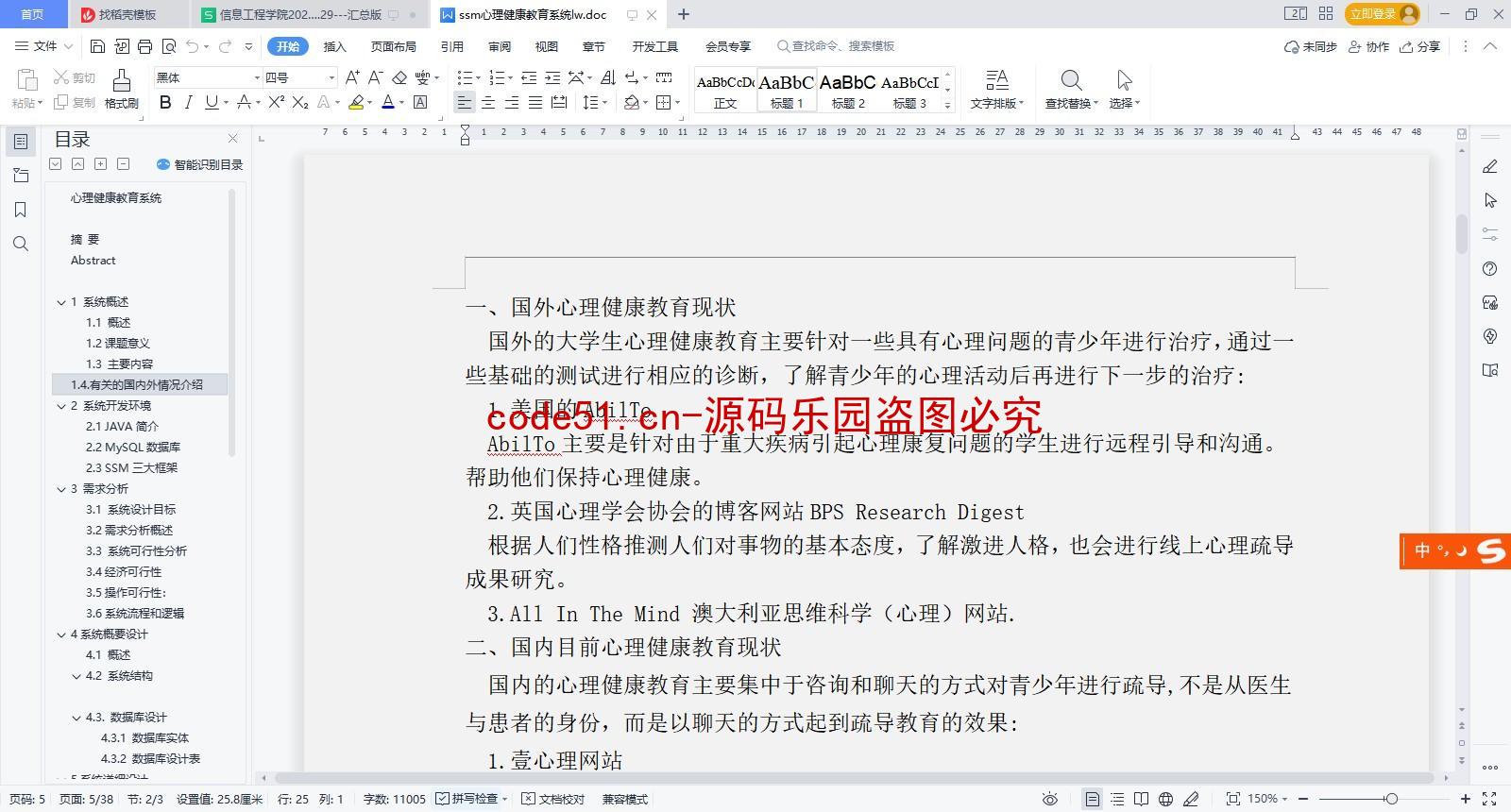Open the font name dropdown (黑体)

tap(256, 77)
